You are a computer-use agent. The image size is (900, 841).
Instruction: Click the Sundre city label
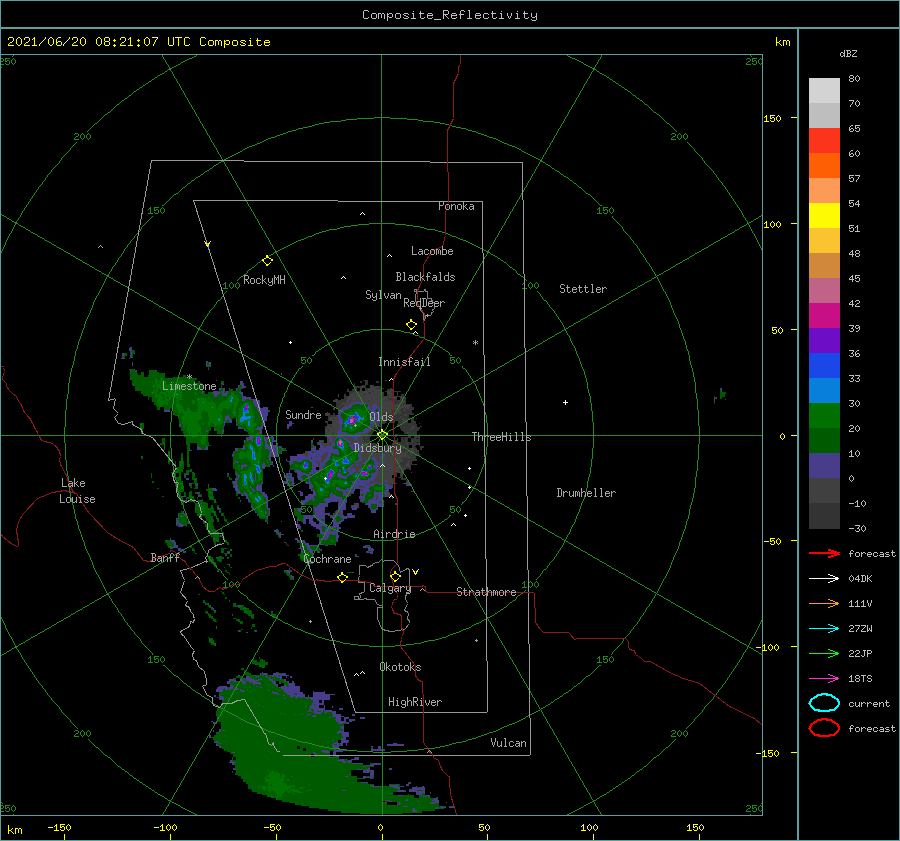[303, 414]
